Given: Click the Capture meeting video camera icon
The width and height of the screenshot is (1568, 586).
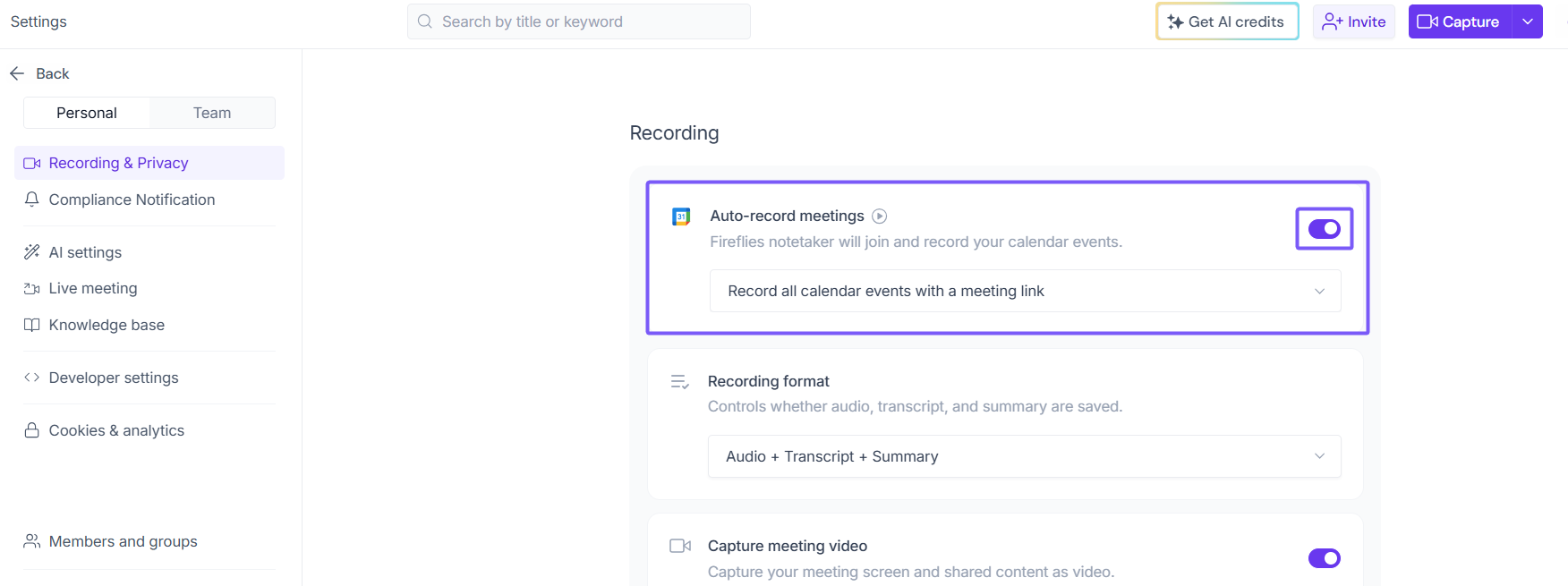Looking at the screenshot, I should [x=679, y=546].
